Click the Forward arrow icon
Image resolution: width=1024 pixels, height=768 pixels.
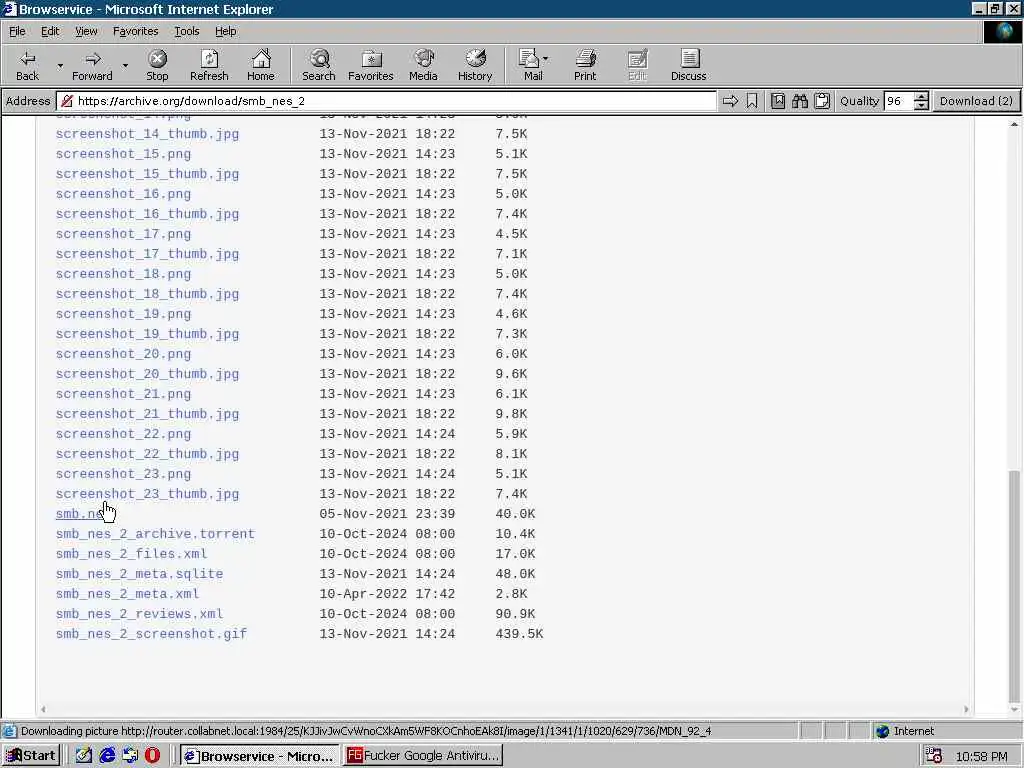93,59
